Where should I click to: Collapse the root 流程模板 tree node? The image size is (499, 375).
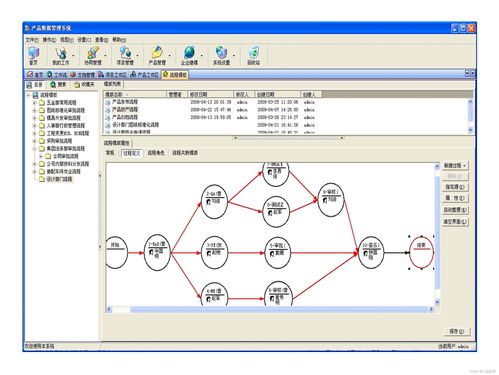coord(28,95)
